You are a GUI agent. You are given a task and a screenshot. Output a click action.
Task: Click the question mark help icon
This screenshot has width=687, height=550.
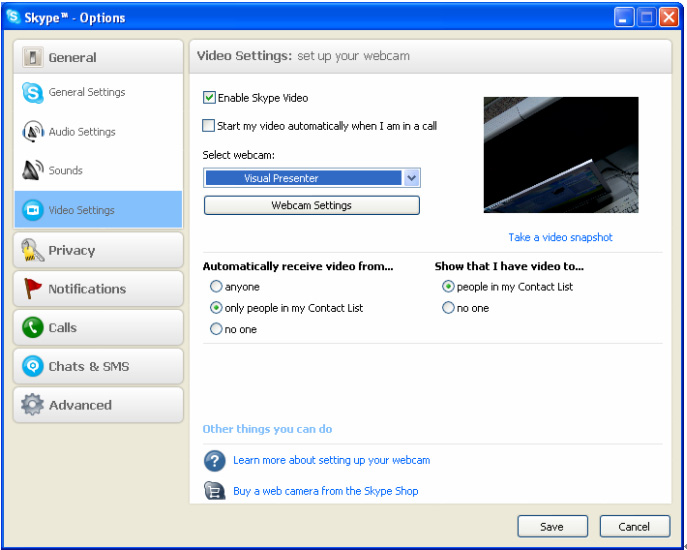pyautogui.click(x=215, y=461)
